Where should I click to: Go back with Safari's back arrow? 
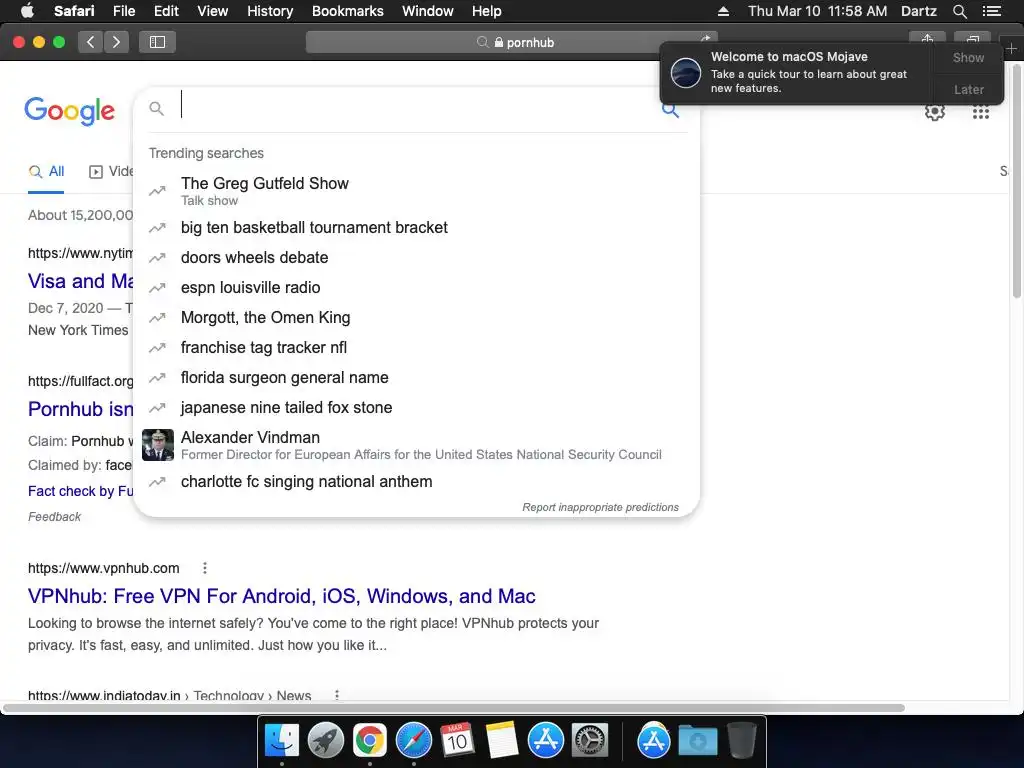point(90,42)
